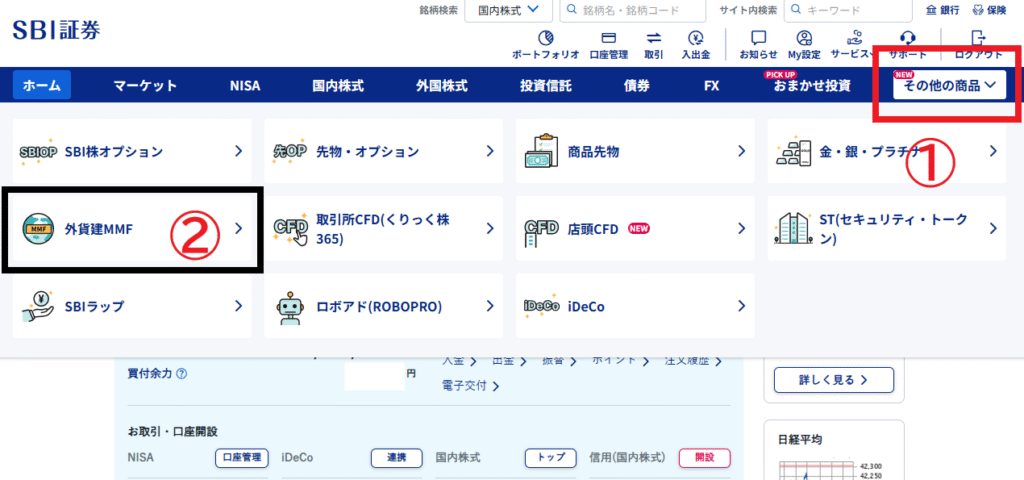Screen dimensions: 1024x480
Task: Click chevron on iDeCo menu row
Action: [x=742, y=306]
